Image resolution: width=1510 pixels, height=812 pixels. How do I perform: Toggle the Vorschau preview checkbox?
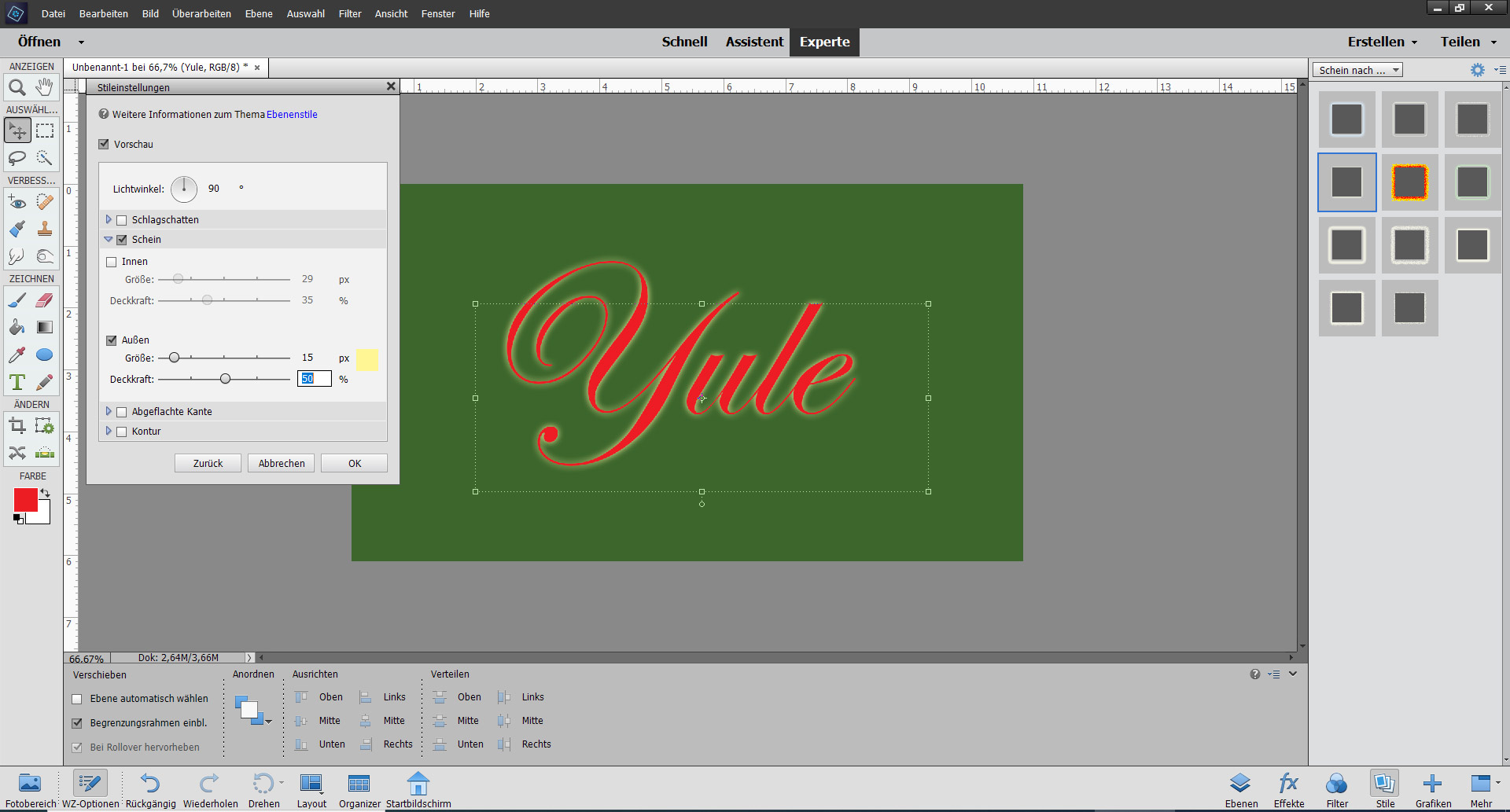104,145
